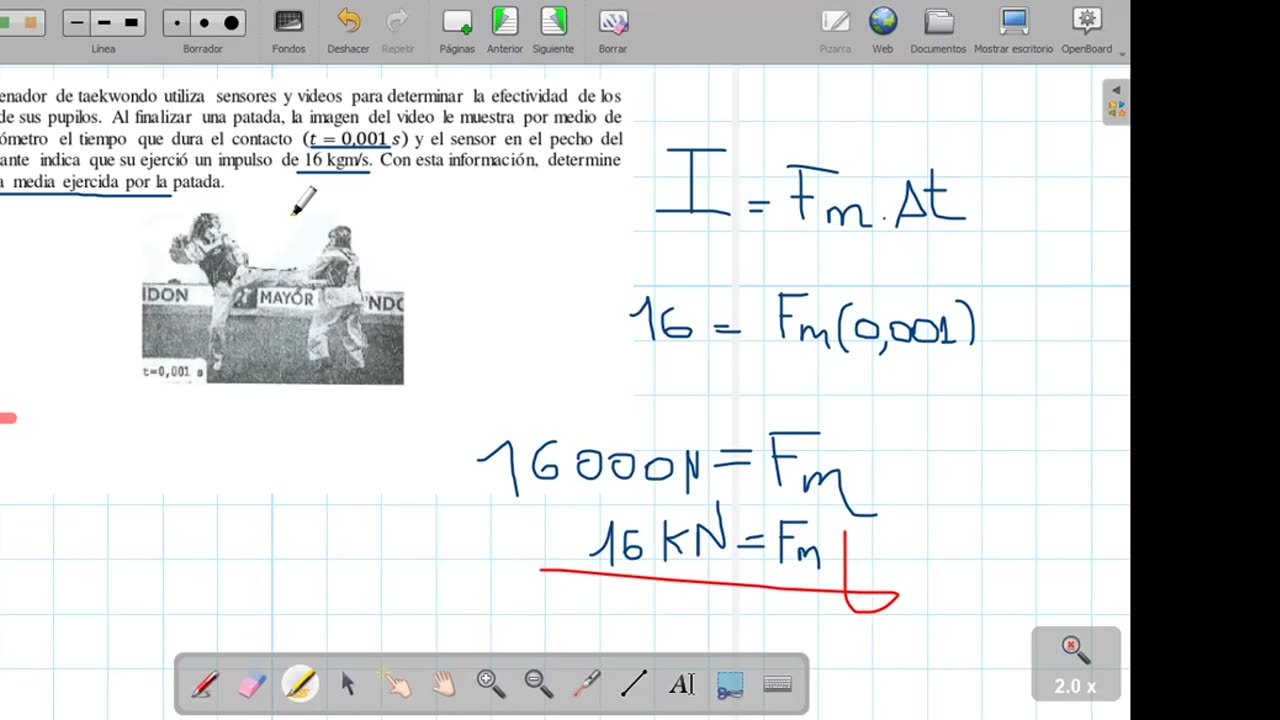Activate the laser pointer tool

(586, 684)
